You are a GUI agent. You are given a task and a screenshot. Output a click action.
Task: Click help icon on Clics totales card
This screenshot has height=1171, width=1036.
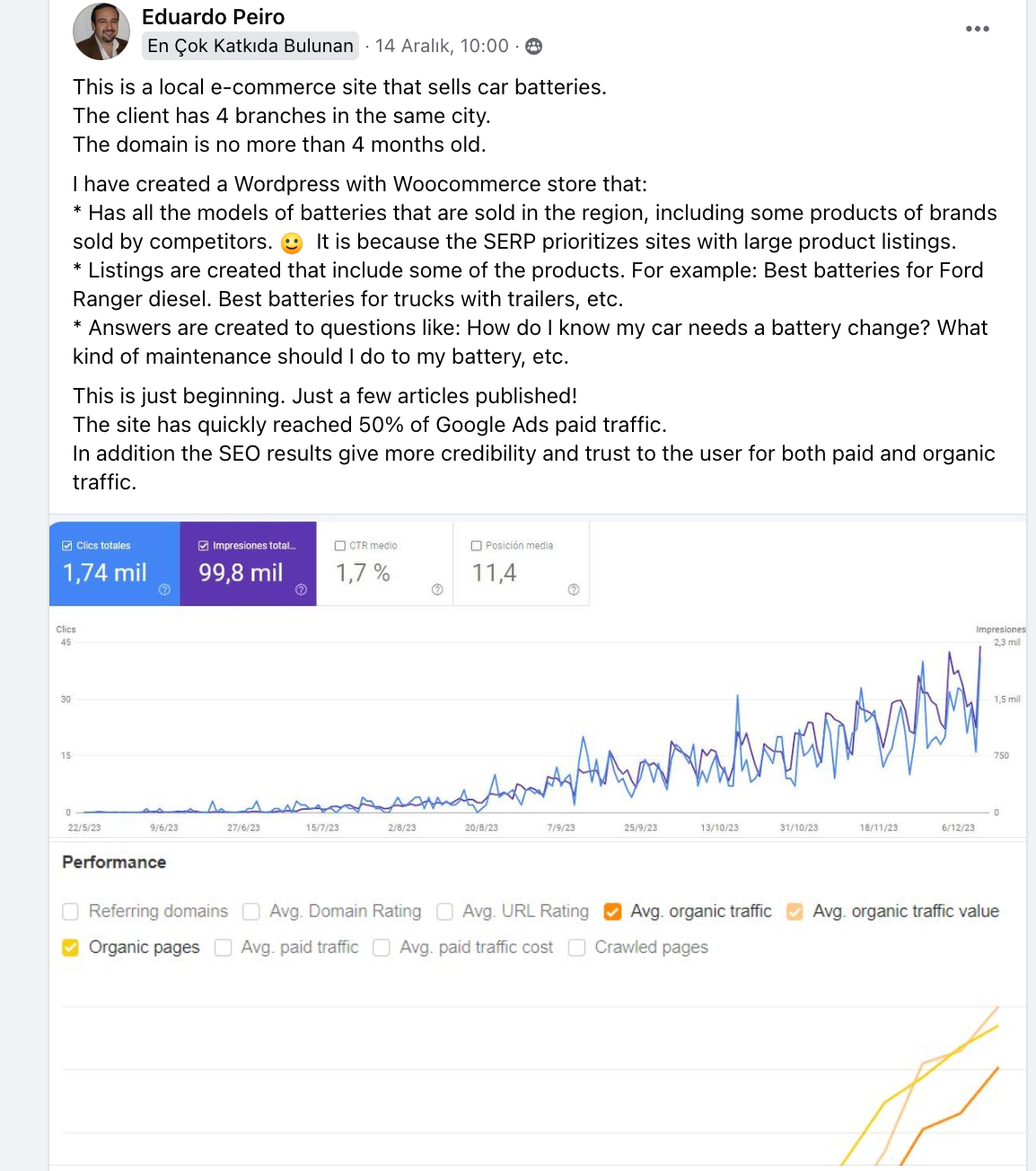164,590
